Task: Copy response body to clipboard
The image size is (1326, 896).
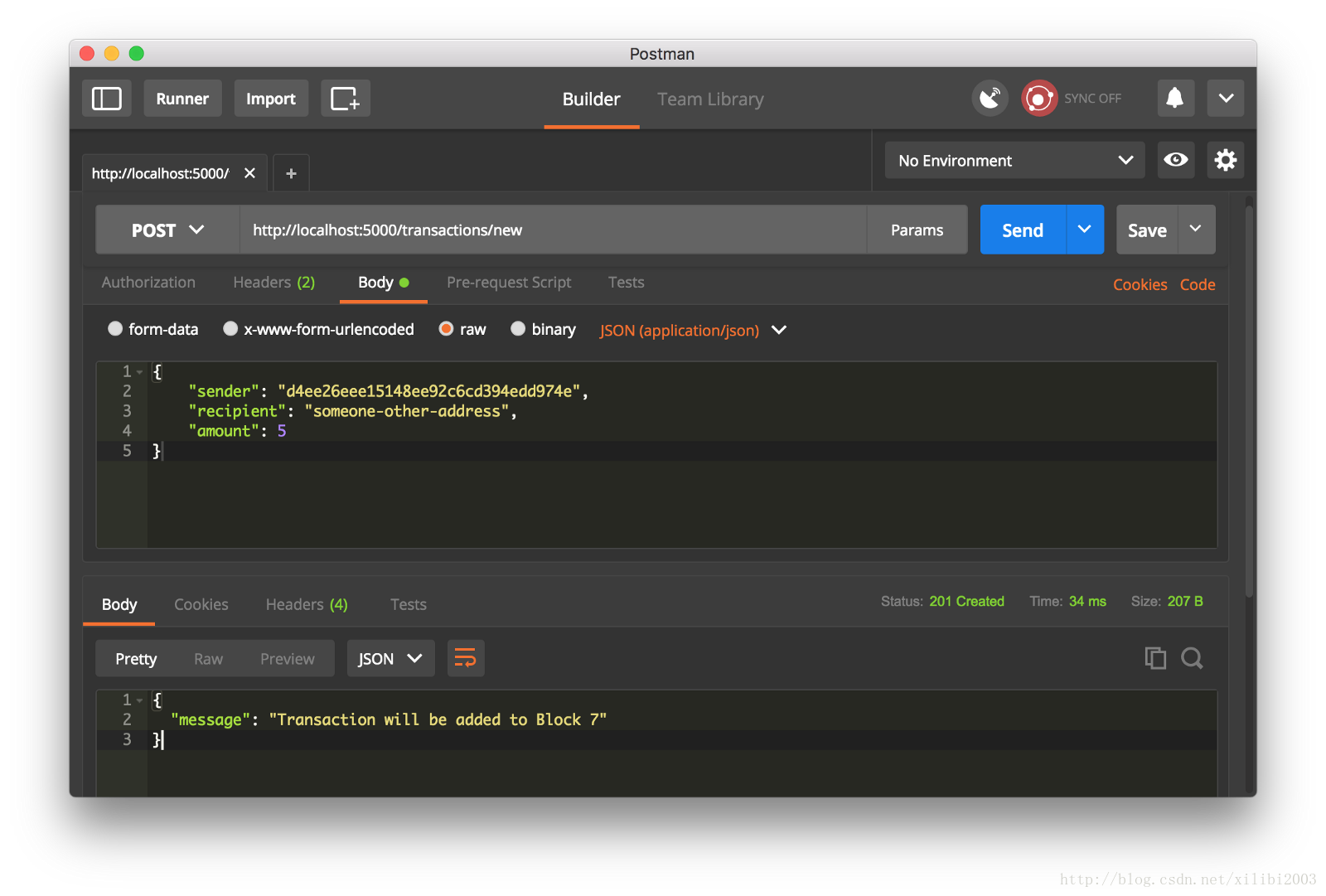Action: 1154,658
